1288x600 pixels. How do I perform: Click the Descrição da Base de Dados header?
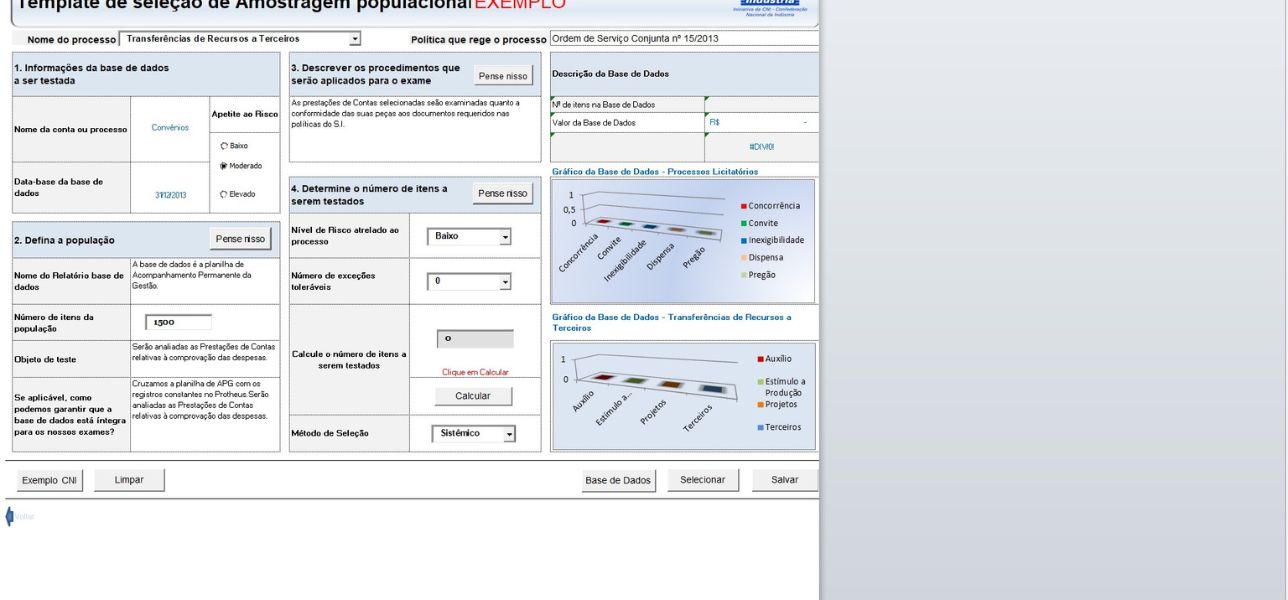[610, 73]
